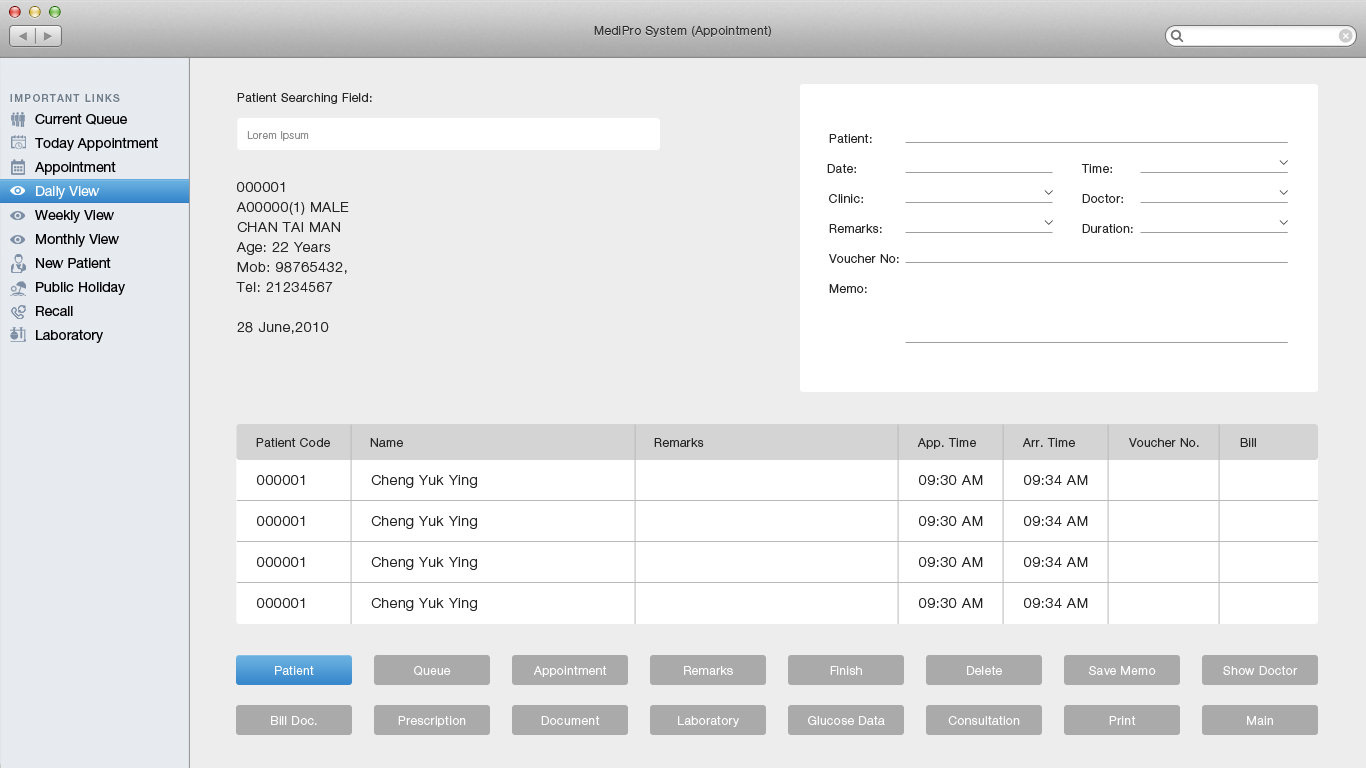
Task: Click the Prescription button
Action: click(x=432, y=720)
